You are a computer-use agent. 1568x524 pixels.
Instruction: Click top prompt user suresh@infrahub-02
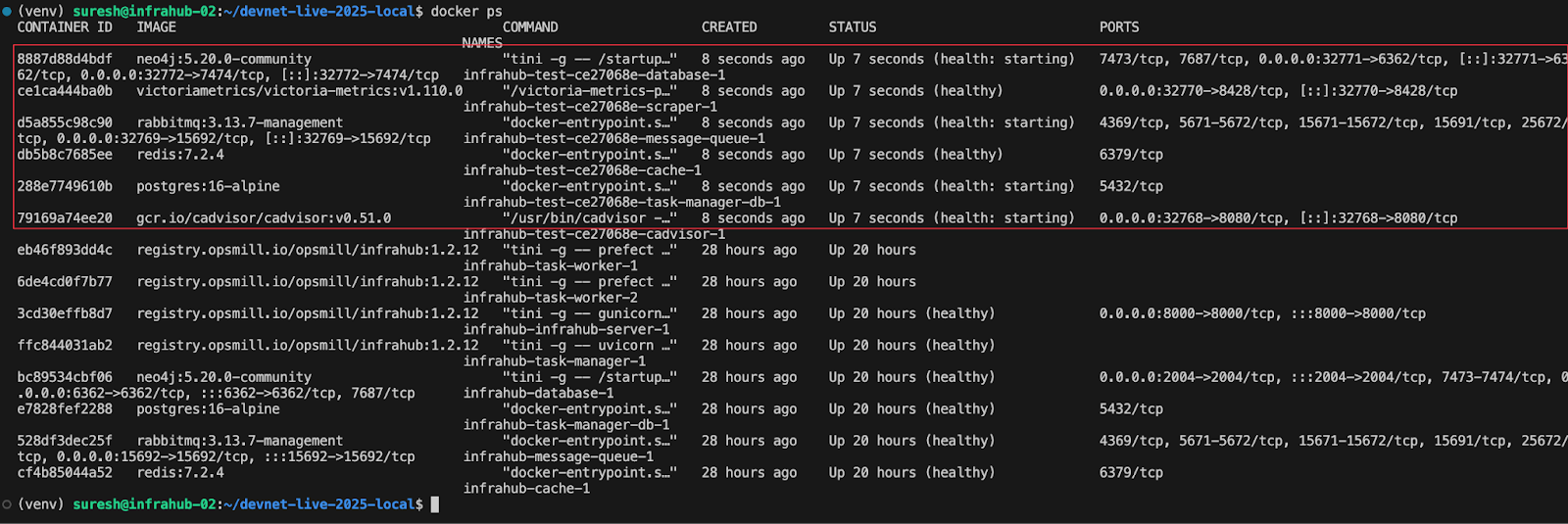coord(145,11)
